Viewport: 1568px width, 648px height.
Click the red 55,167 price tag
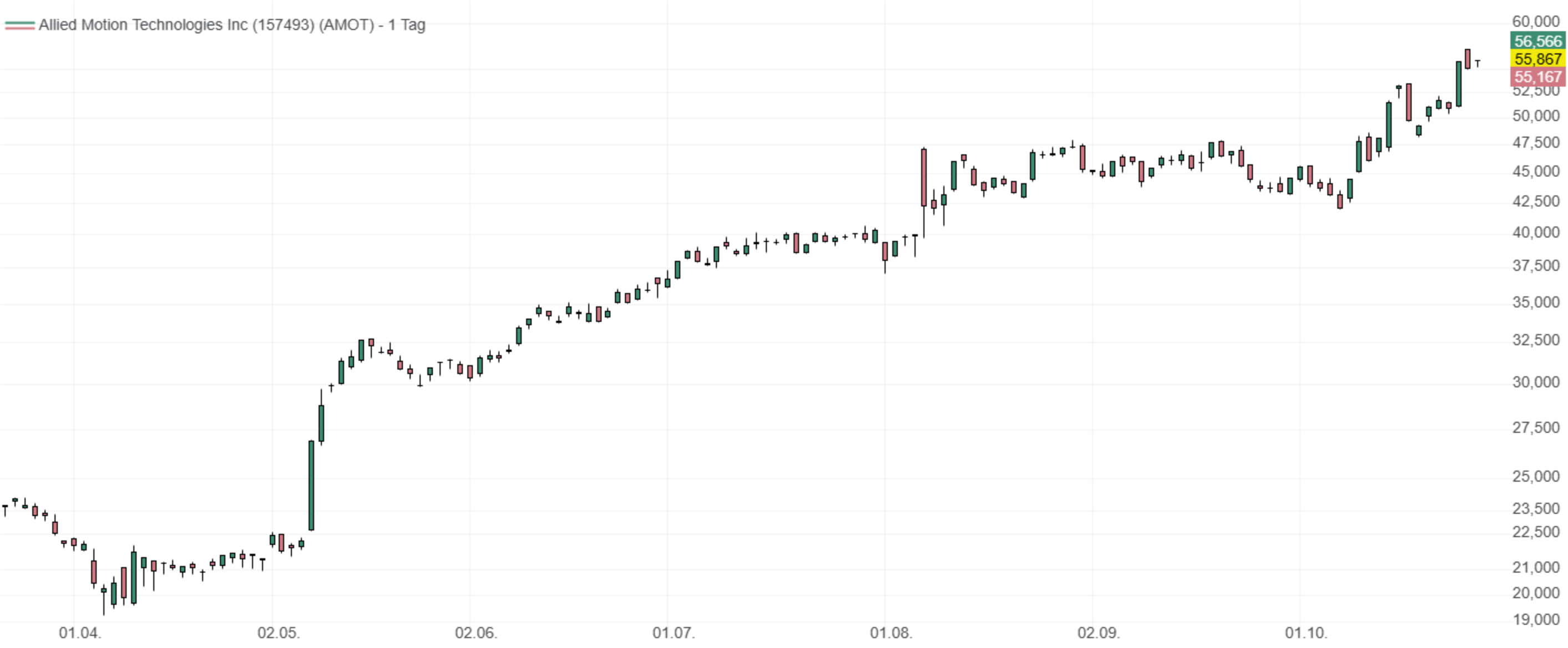[1537, 77]
